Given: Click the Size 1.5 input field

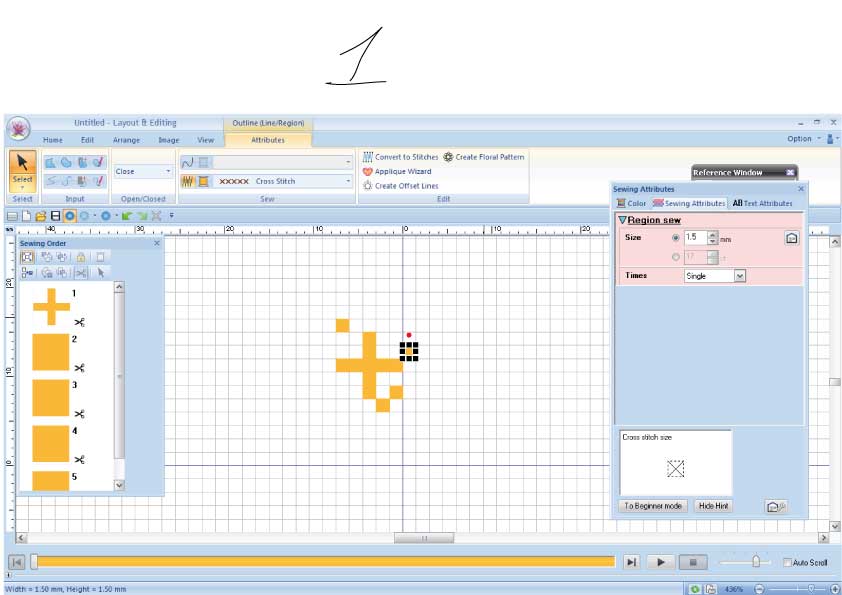Looking at the screenshot, I should tap(695, 237).
